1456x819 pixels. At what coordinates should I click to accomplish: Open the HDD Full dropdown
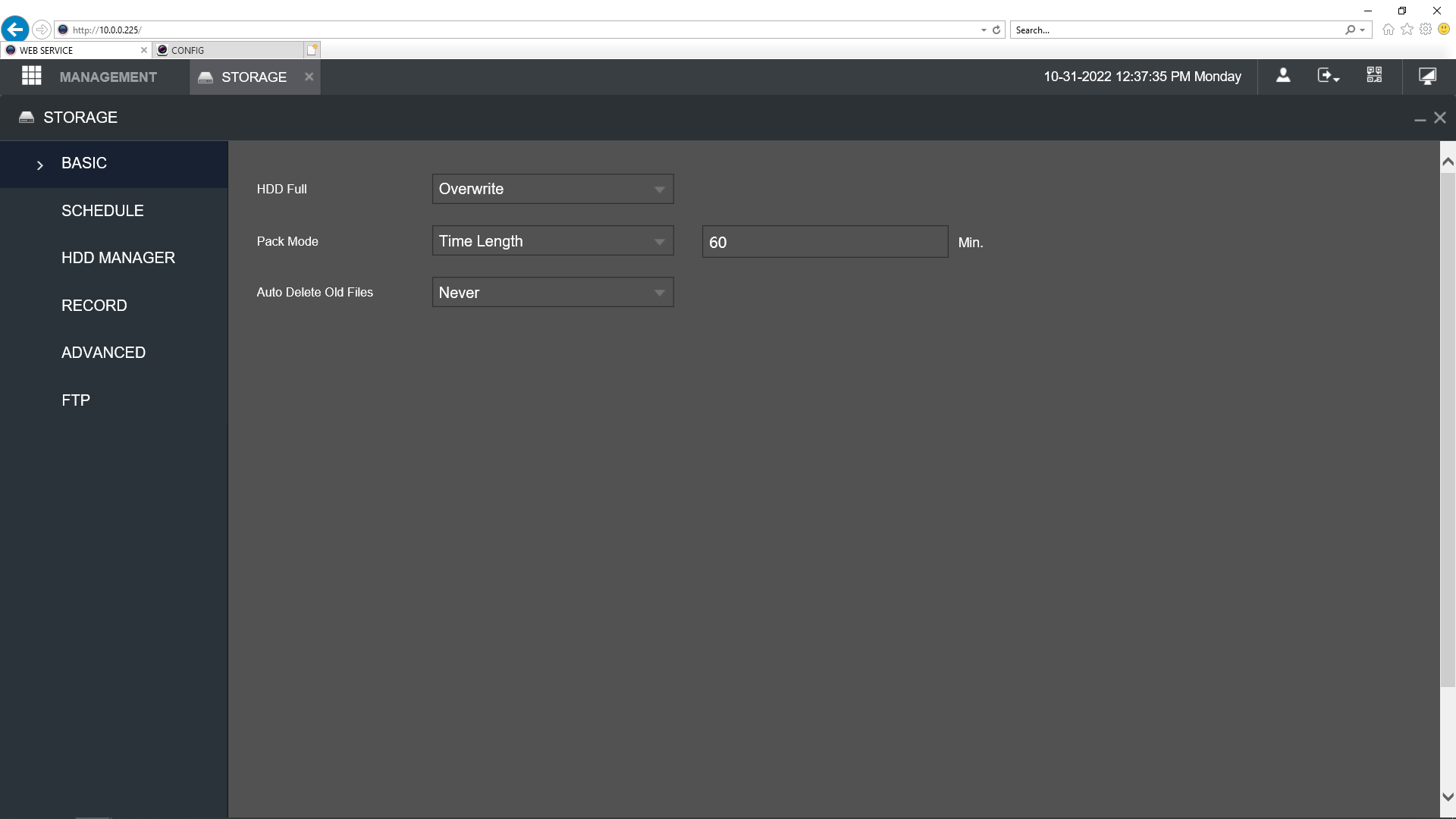(553, 189)
